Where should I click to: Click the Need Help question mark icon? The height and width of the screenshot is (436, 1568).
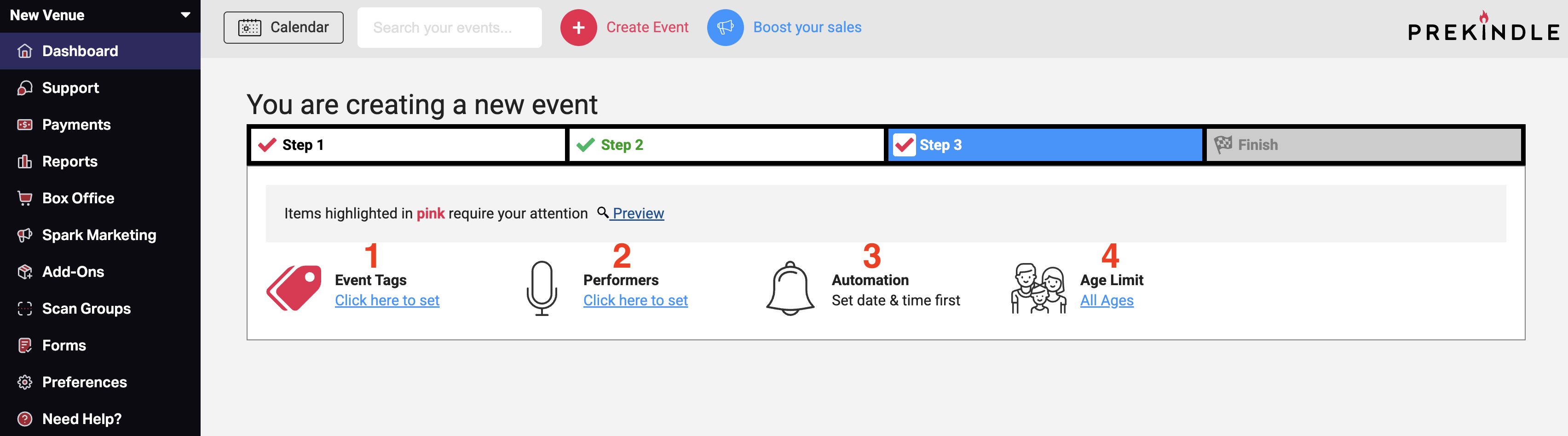coord(25,419)
